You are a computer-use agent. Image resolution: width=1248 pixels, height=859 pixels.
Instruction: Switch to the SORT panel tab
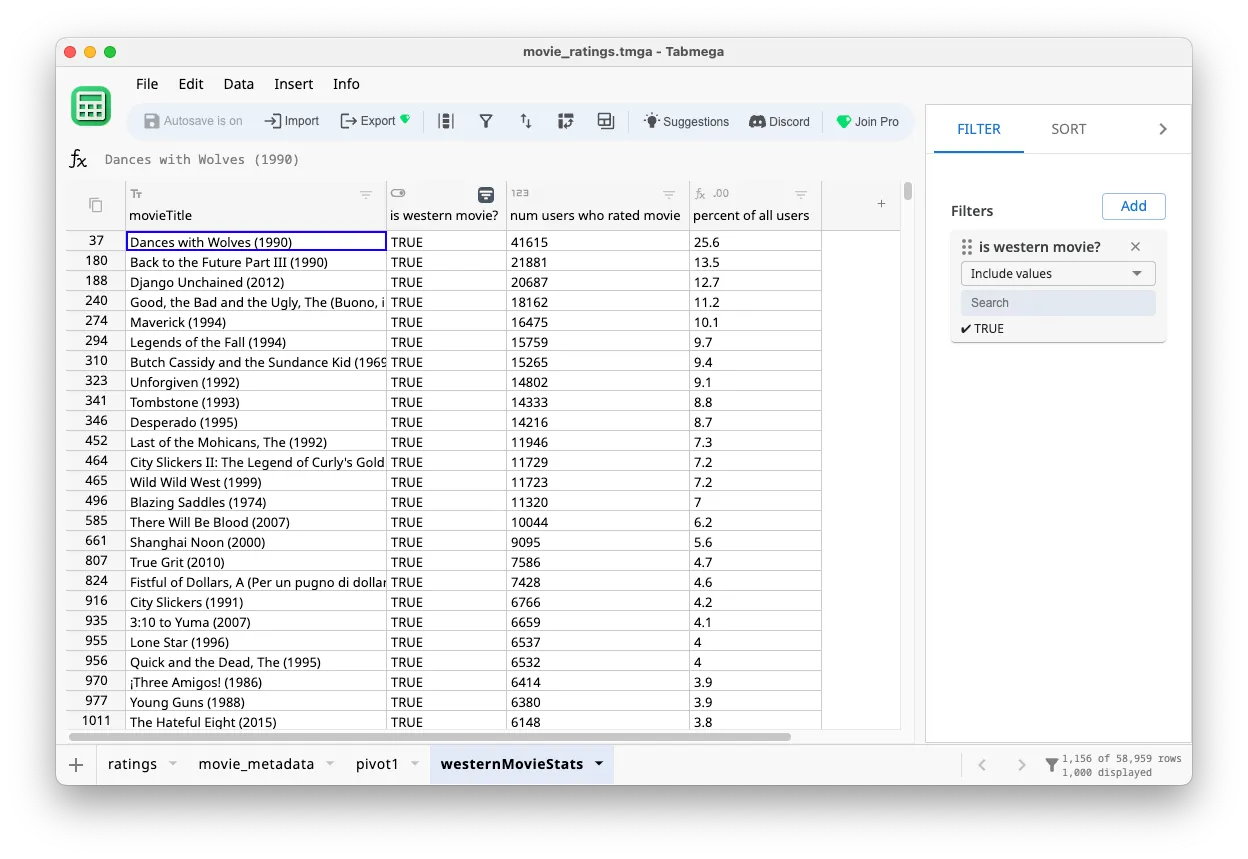(x=1068, y=128)
